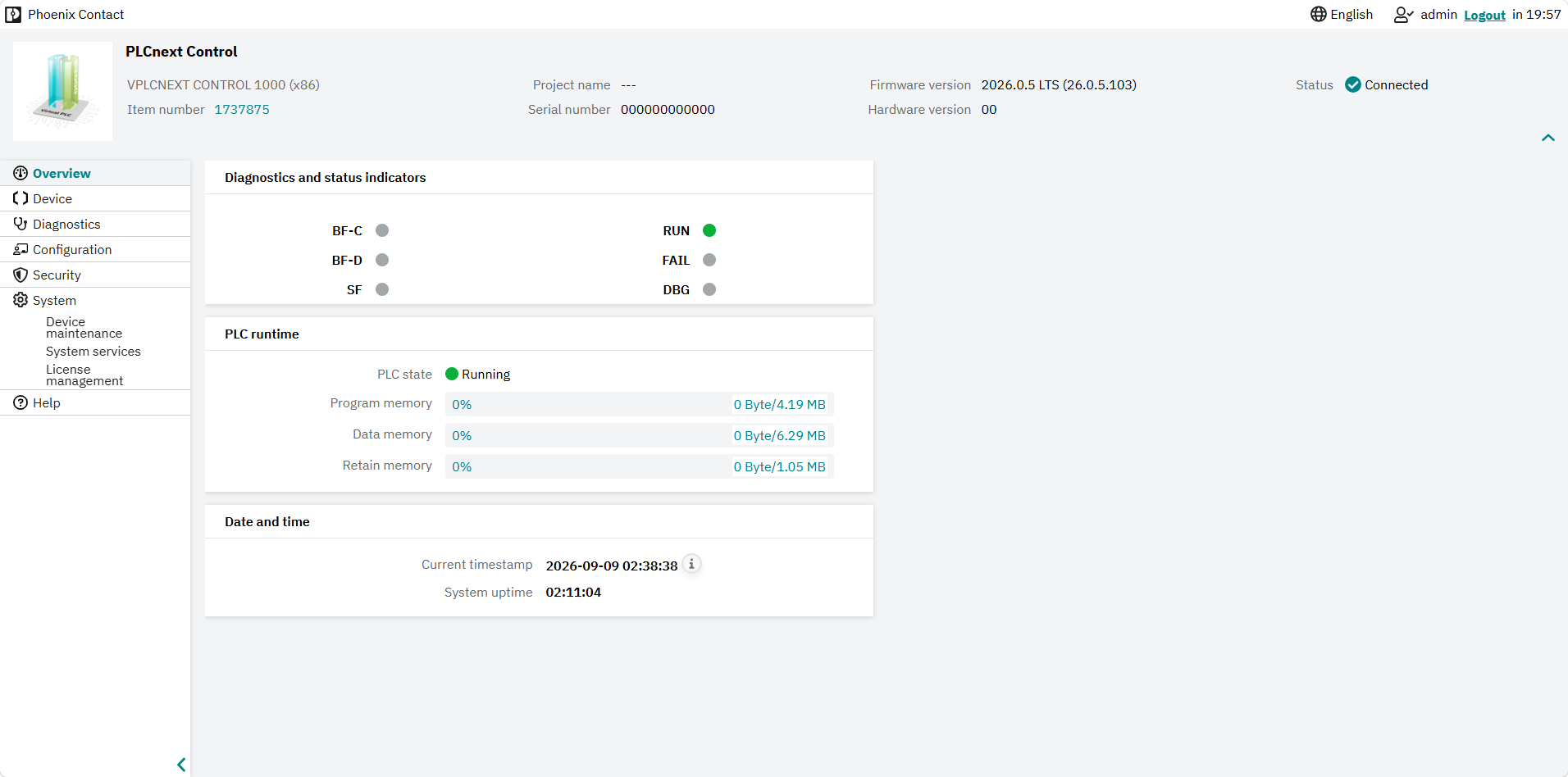The width and height of the screenshot is (1568, 777).
Task: Click the globe language icon
Action: (x=1318, y=14)
